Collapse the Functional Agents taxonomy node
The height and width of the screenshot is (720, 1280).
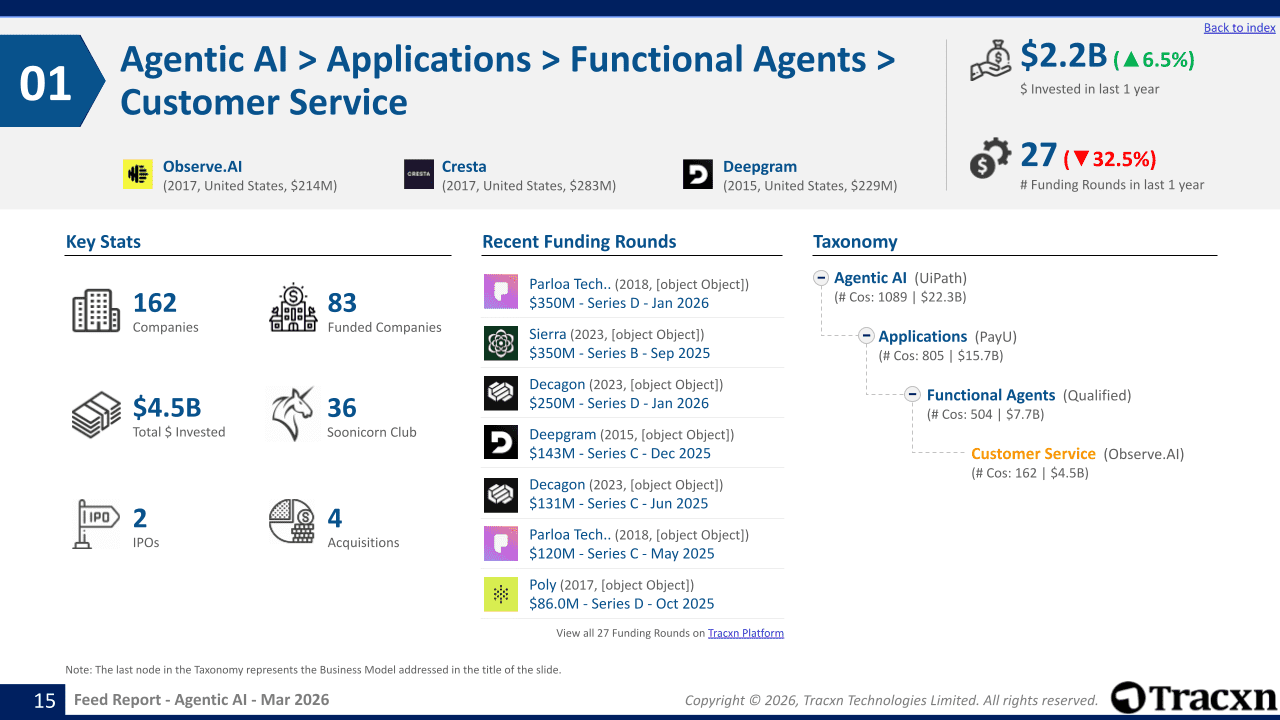click(x=913, y=394)
